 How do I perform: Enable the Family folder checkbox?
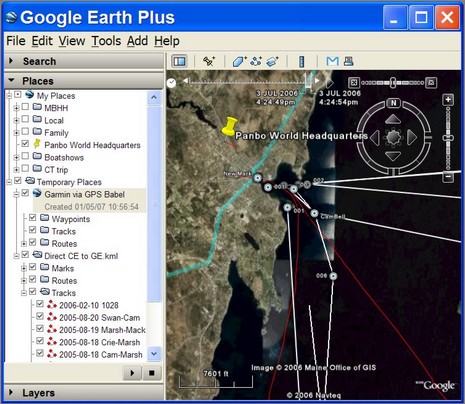25,131
